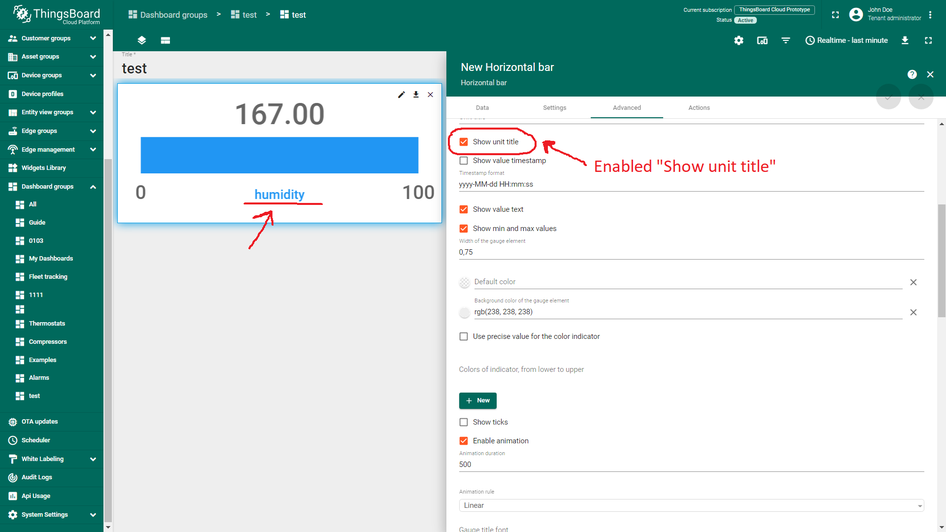Open entity aliases icon in toolbar

762,40
